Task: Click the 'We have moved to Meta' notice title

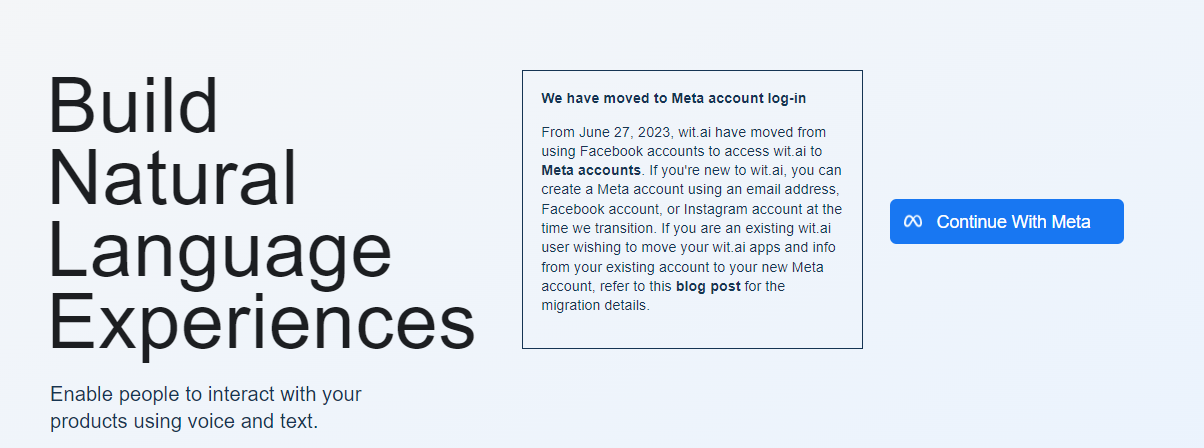Action: click(673, 98)
